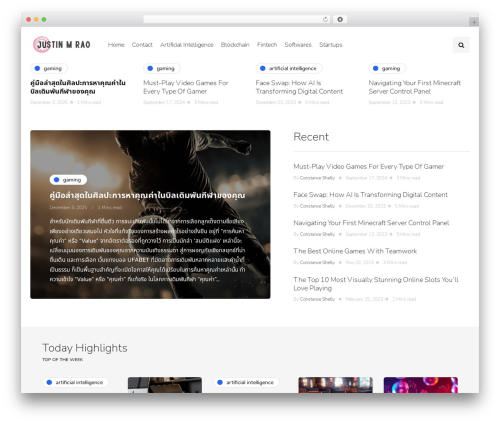
Task: Click the green maximize window dot
Action: 44,19
